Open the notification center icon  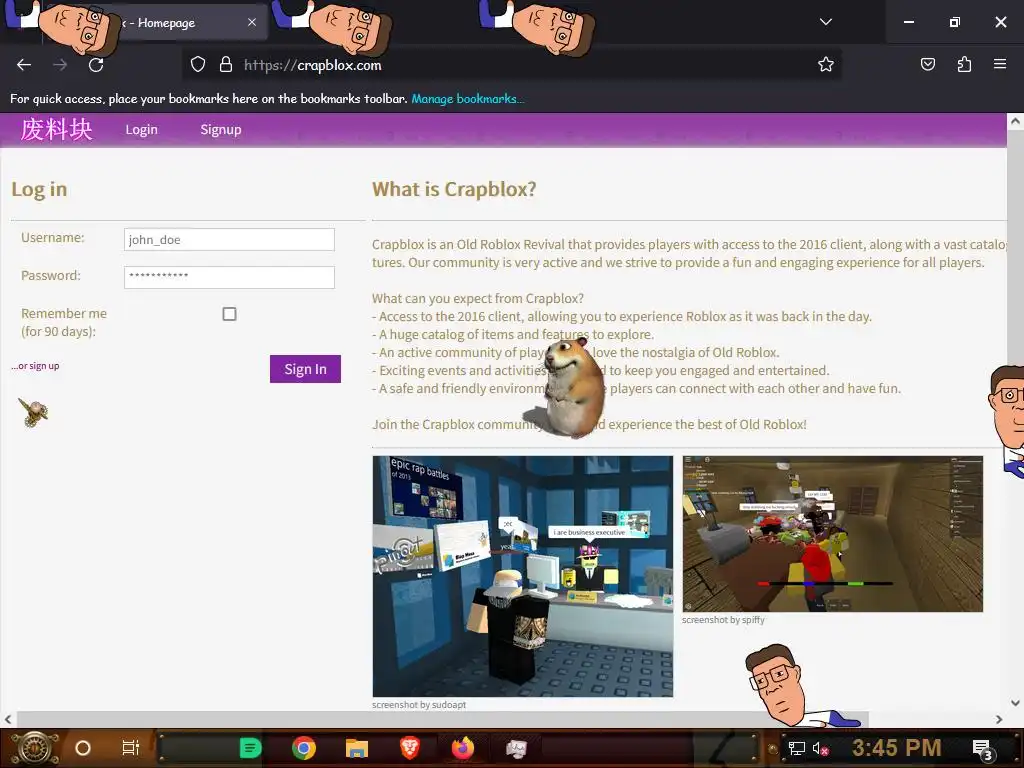983,749
